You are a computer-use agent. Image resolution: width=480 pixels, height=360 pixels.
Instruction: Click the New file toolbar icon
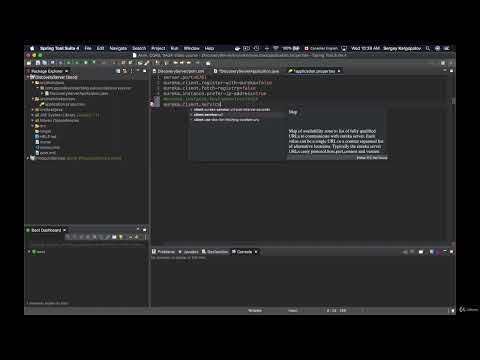click(29, 63)
